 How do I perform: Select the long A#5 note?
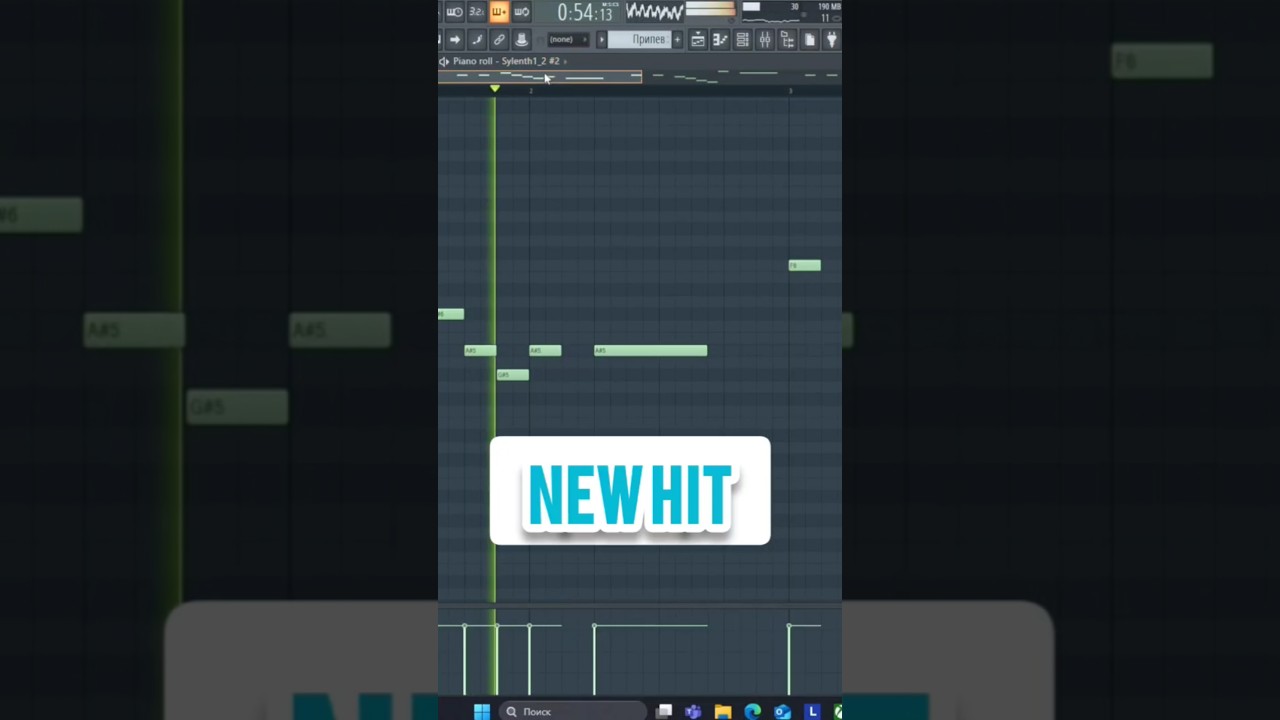[x=651, y=350]
